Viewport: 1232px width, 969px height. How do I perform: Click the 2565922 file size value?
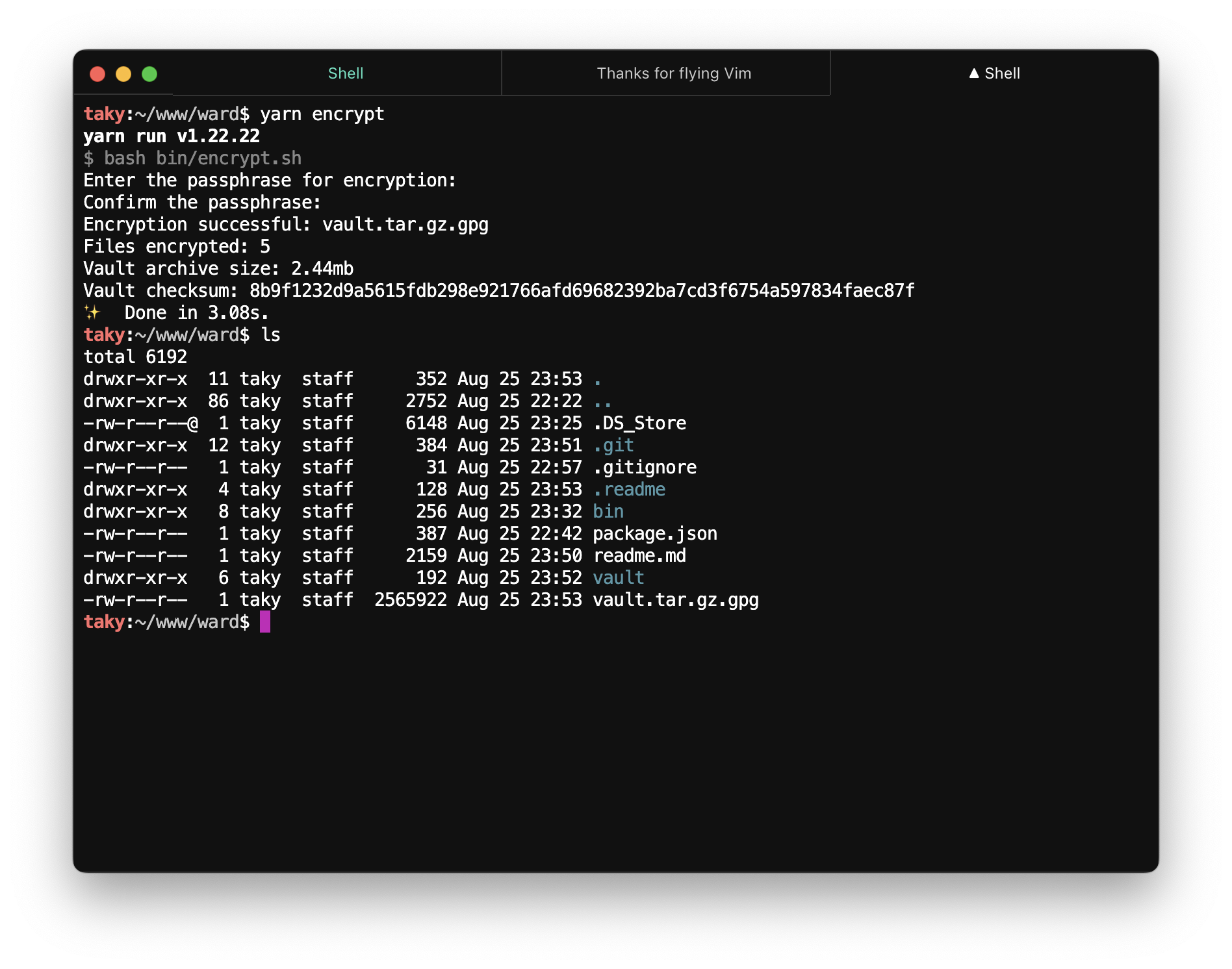point(411,600)
